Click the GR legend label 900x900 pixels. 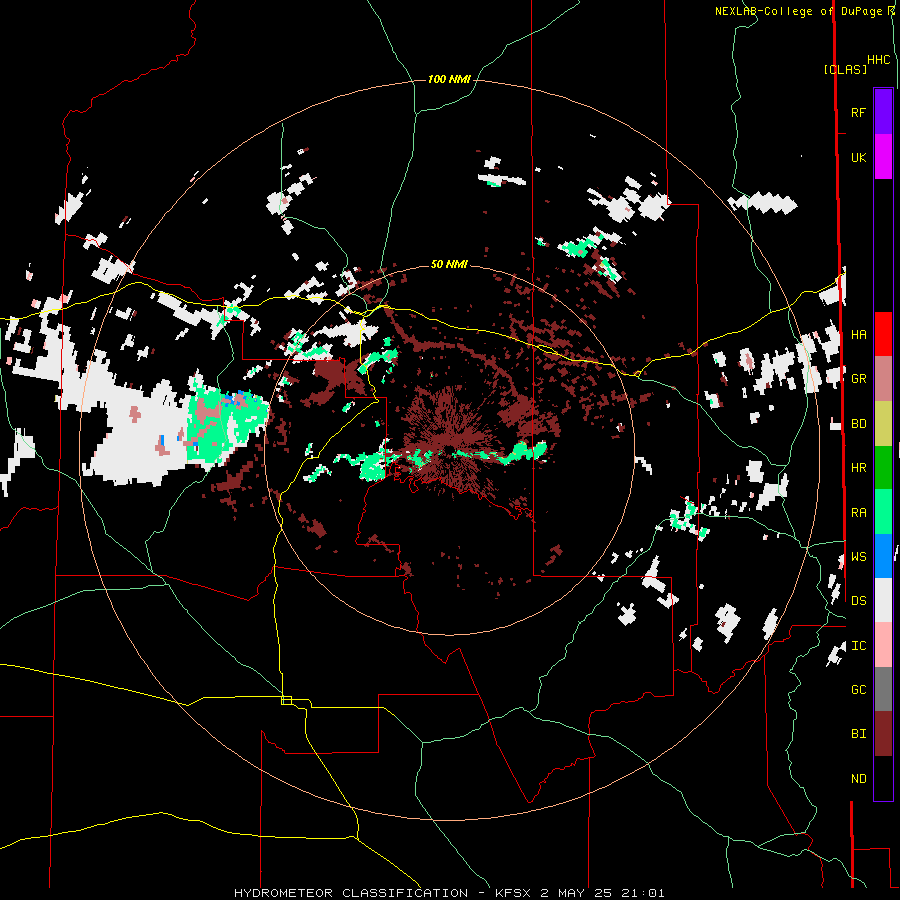tap(858, 379)
